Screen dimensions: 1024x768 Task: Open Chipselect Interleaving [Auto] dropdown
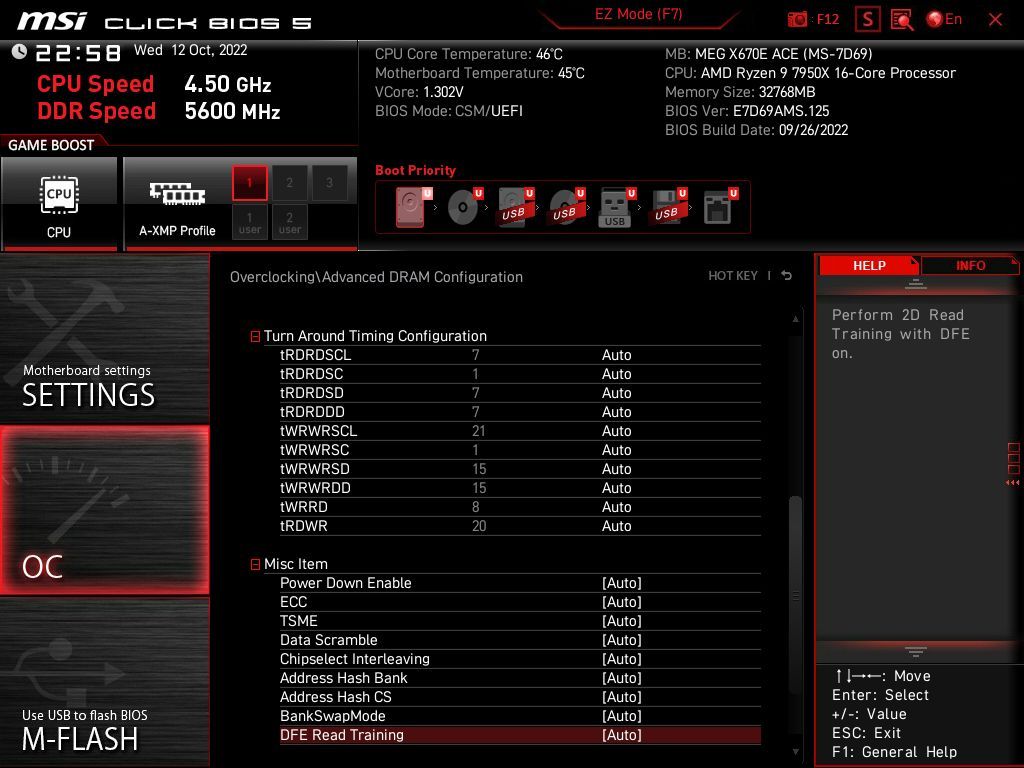(622, 659)
